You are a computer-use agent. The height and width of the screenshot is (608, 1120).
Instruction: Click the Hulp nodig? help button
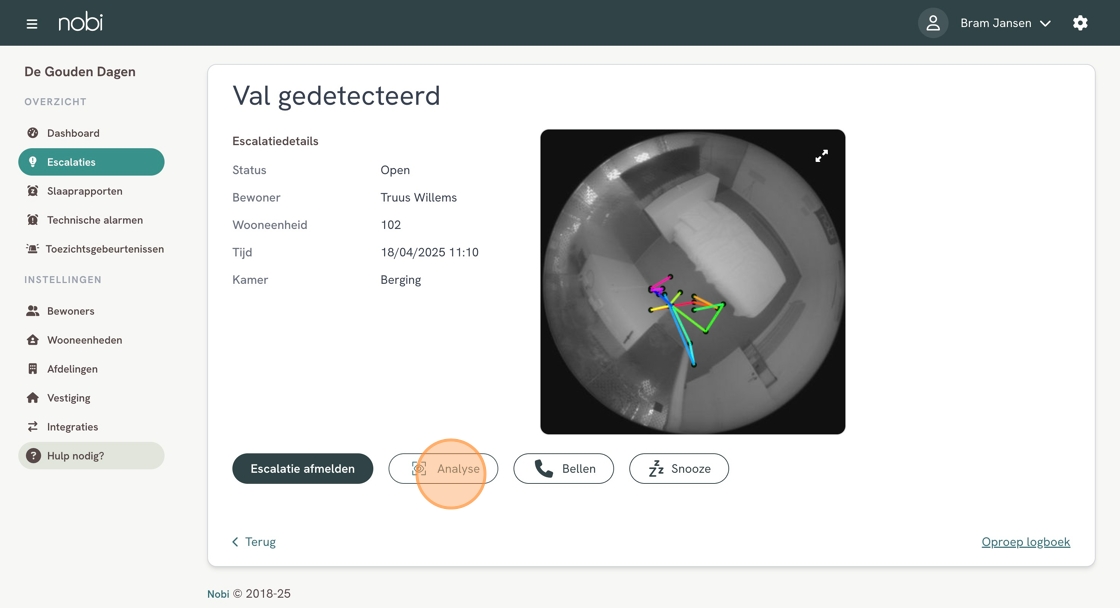coord(91,456)
